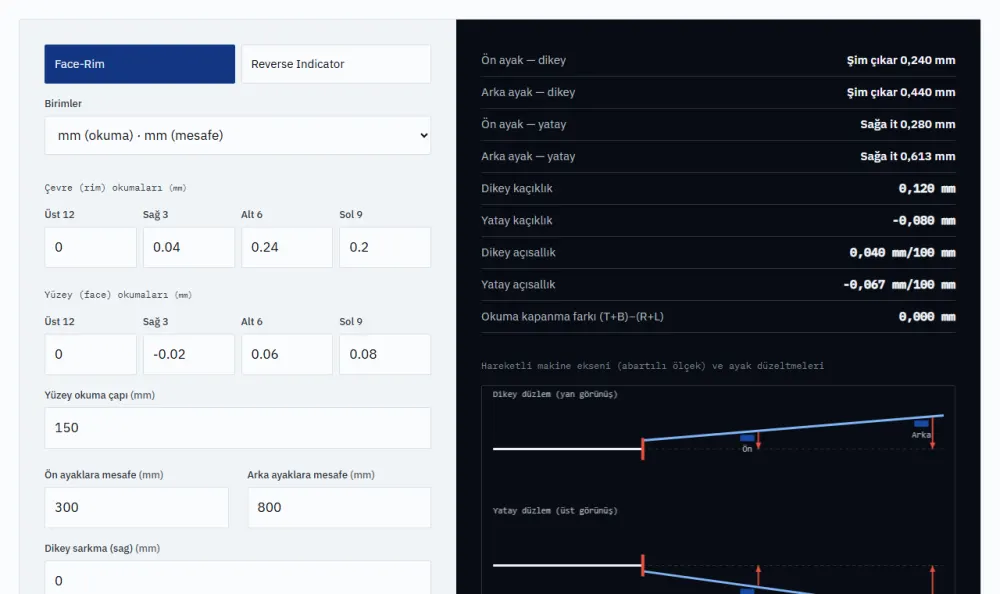
Task: Click the 'Çevre (rim) okumaları' heading
Action: point(115,188)
